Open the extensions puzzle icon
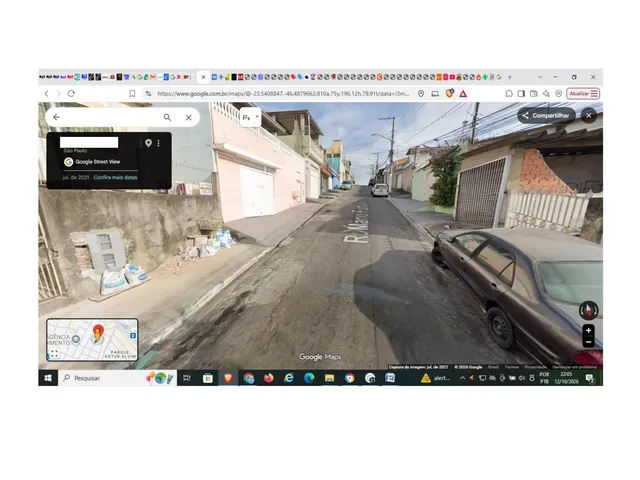 click(x=509, y=93)
